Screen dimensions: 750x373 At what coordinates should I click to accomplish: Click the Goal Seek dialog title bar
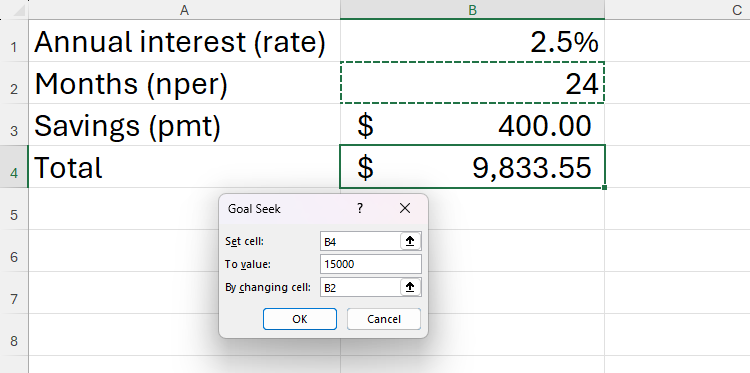(287, 209)
